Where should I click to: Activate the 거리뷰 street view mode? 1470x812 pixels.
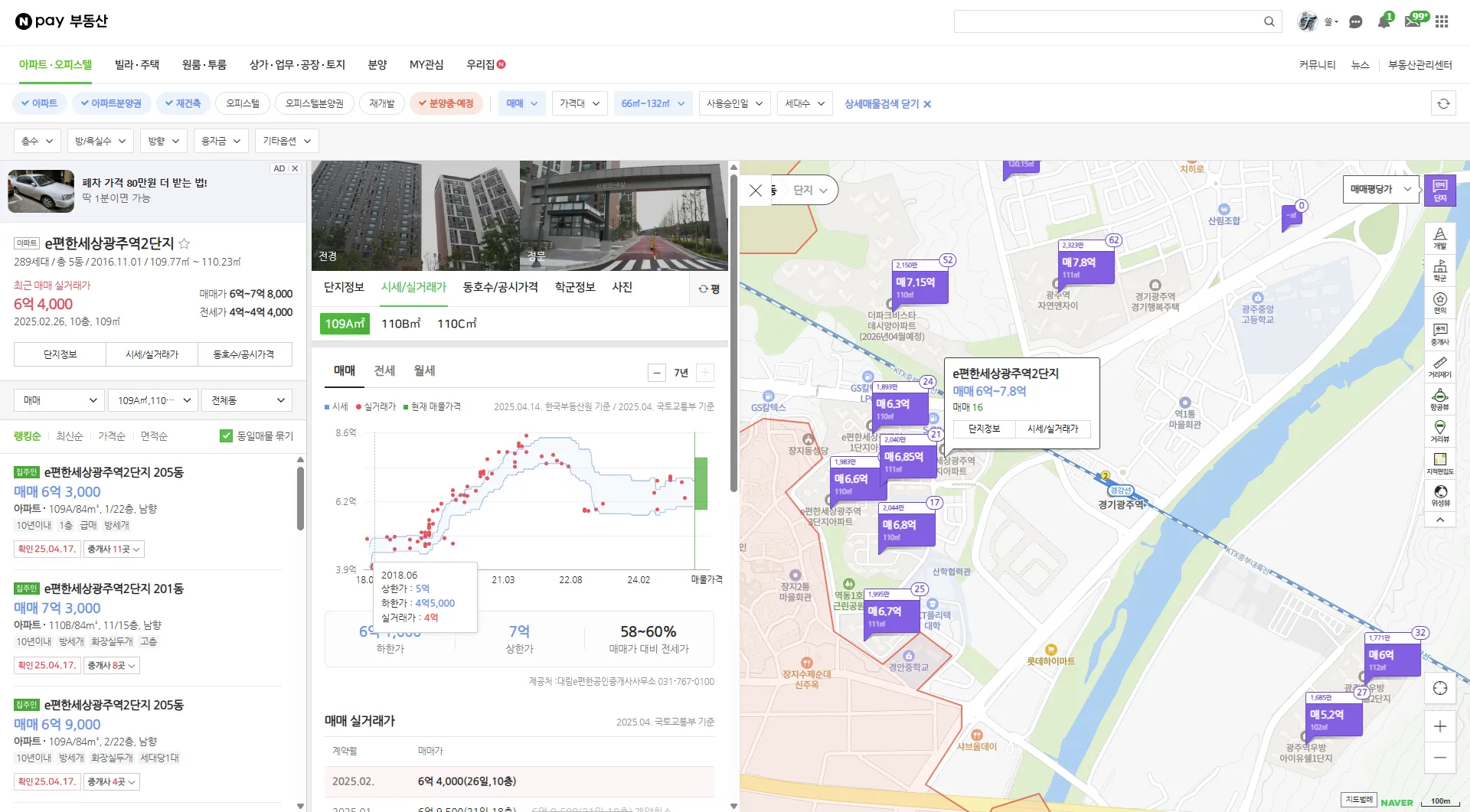tap(1440, 429)
